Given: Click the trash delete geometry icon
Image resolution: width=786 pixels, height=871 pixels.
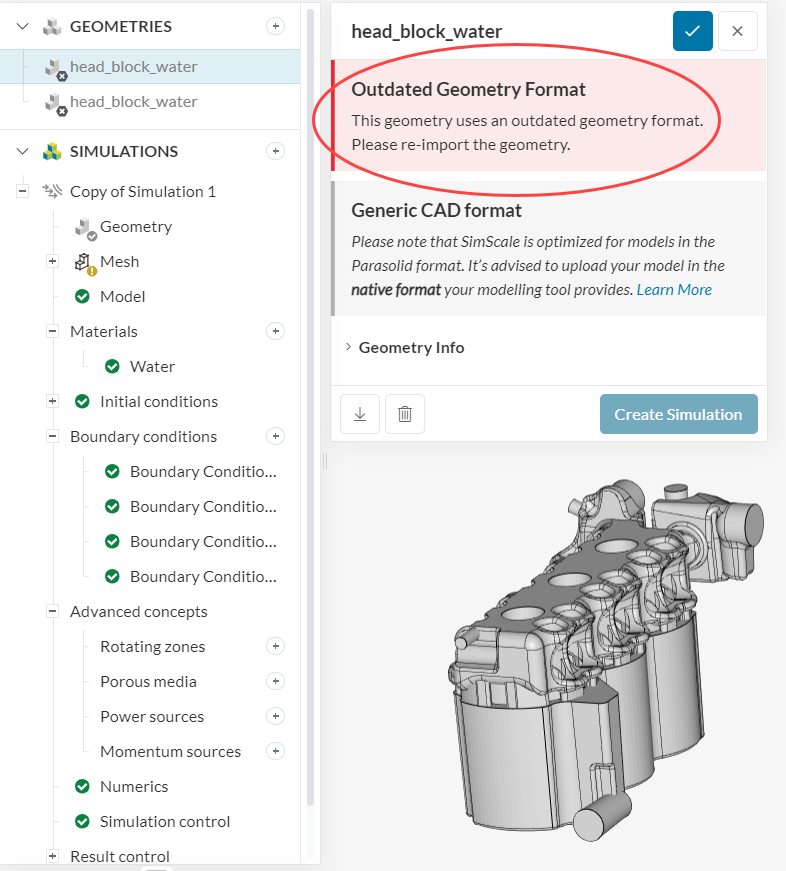Looking at the screenshot, I should coord(405,414).
